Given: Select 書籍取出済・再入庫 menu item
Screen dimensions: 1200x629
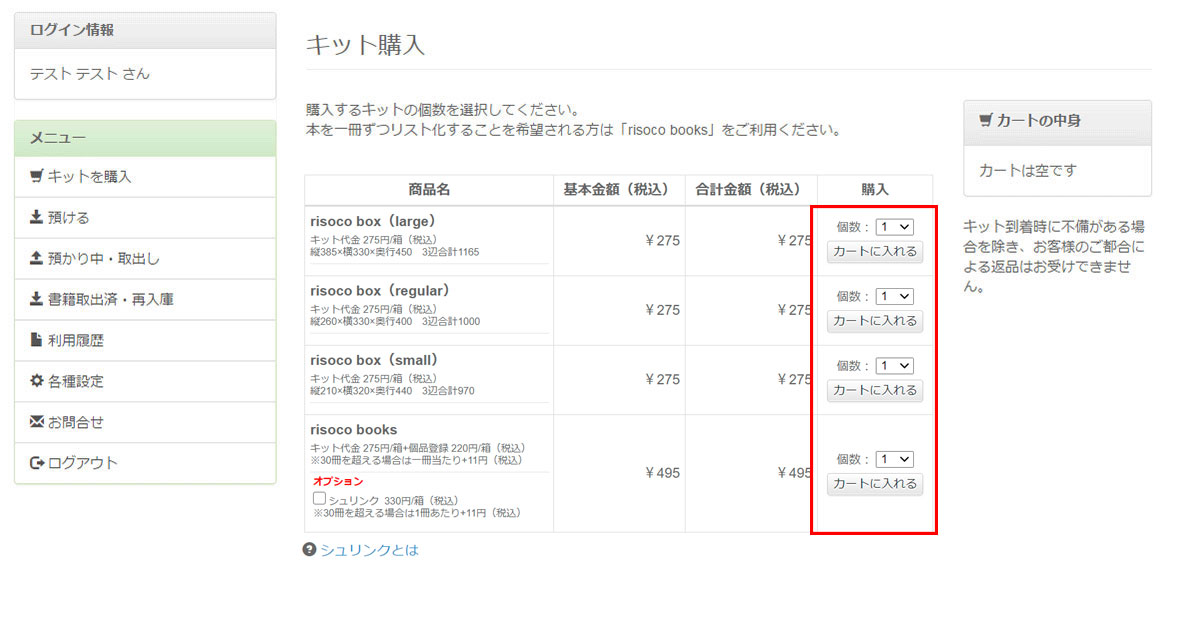Looking at the screenshot, I should tap(145, 300).
